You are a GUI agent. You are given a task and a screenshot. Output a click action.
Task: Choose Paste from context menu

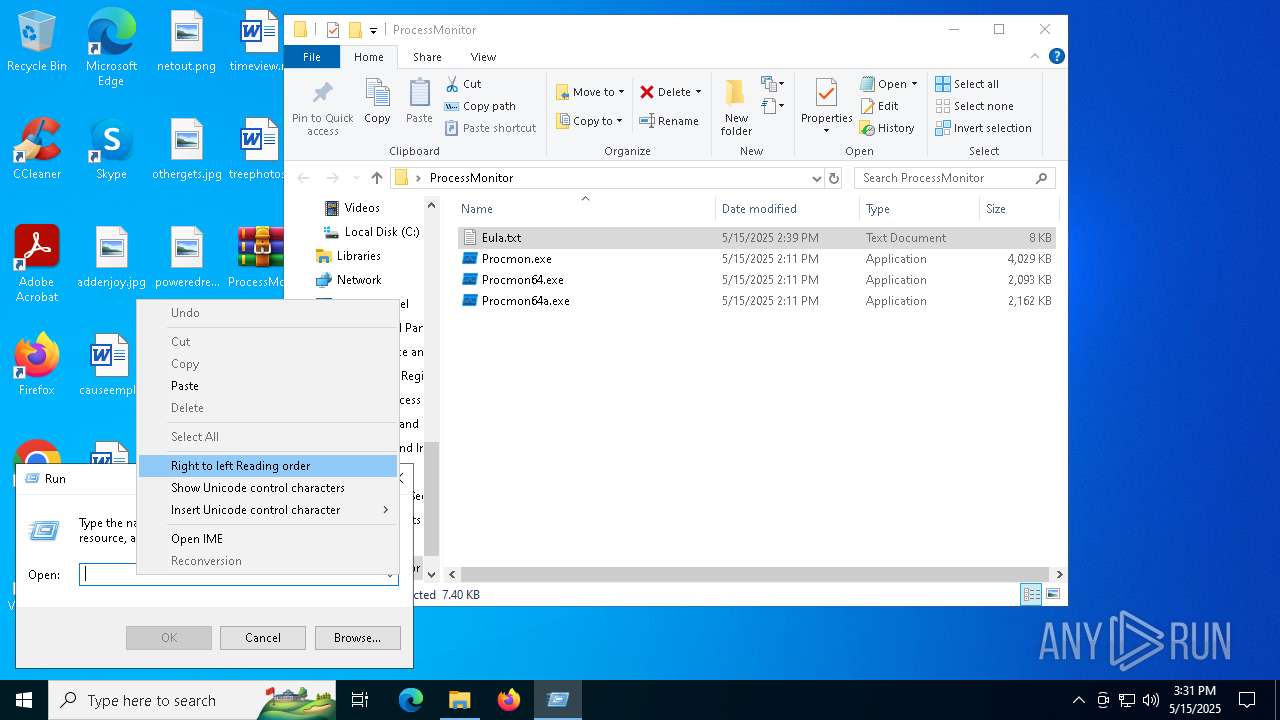pos(267,386)
